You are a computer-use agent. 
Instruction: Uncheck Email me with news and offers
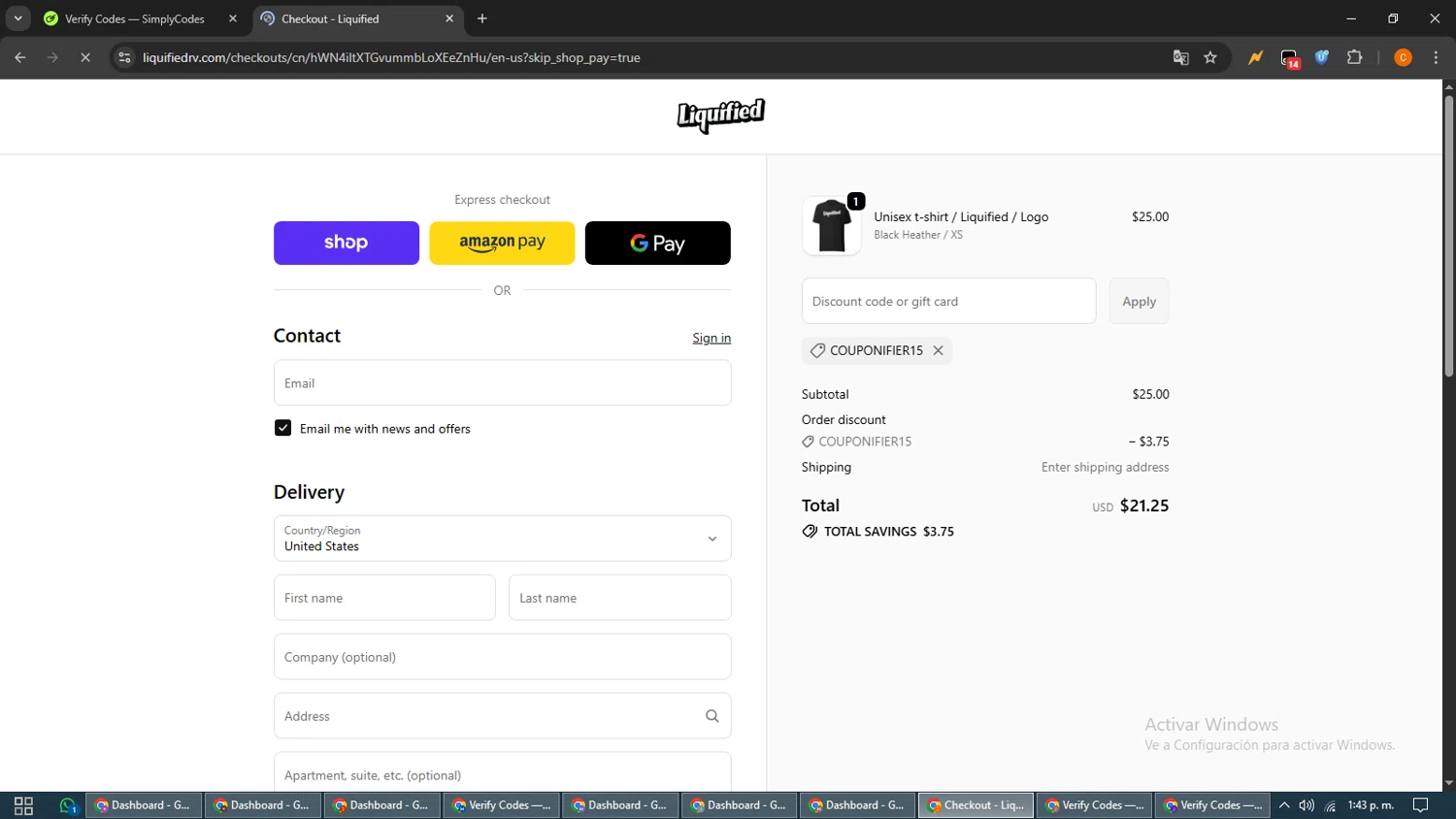pos(282,428)
